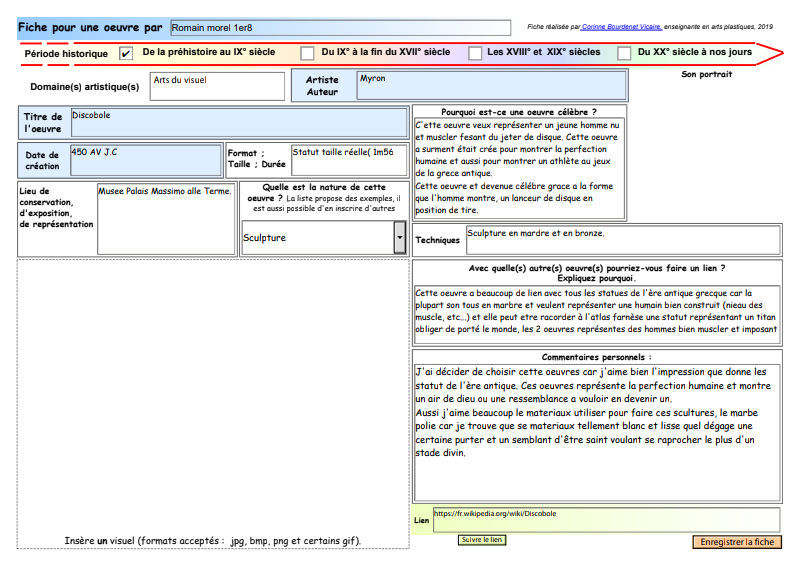Viewport: 800px width, 566px height.
Task: Select the format field 'Statut taille réelle'
Action: pos(348,160)
